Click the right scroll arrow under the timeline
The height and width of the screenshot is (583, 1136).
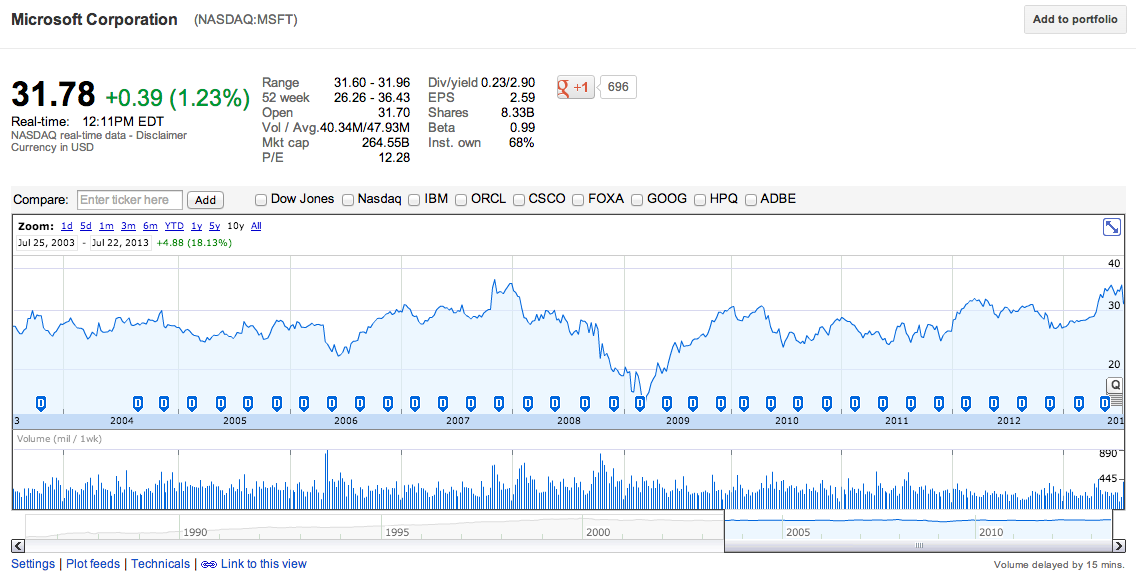(1120, 546)
